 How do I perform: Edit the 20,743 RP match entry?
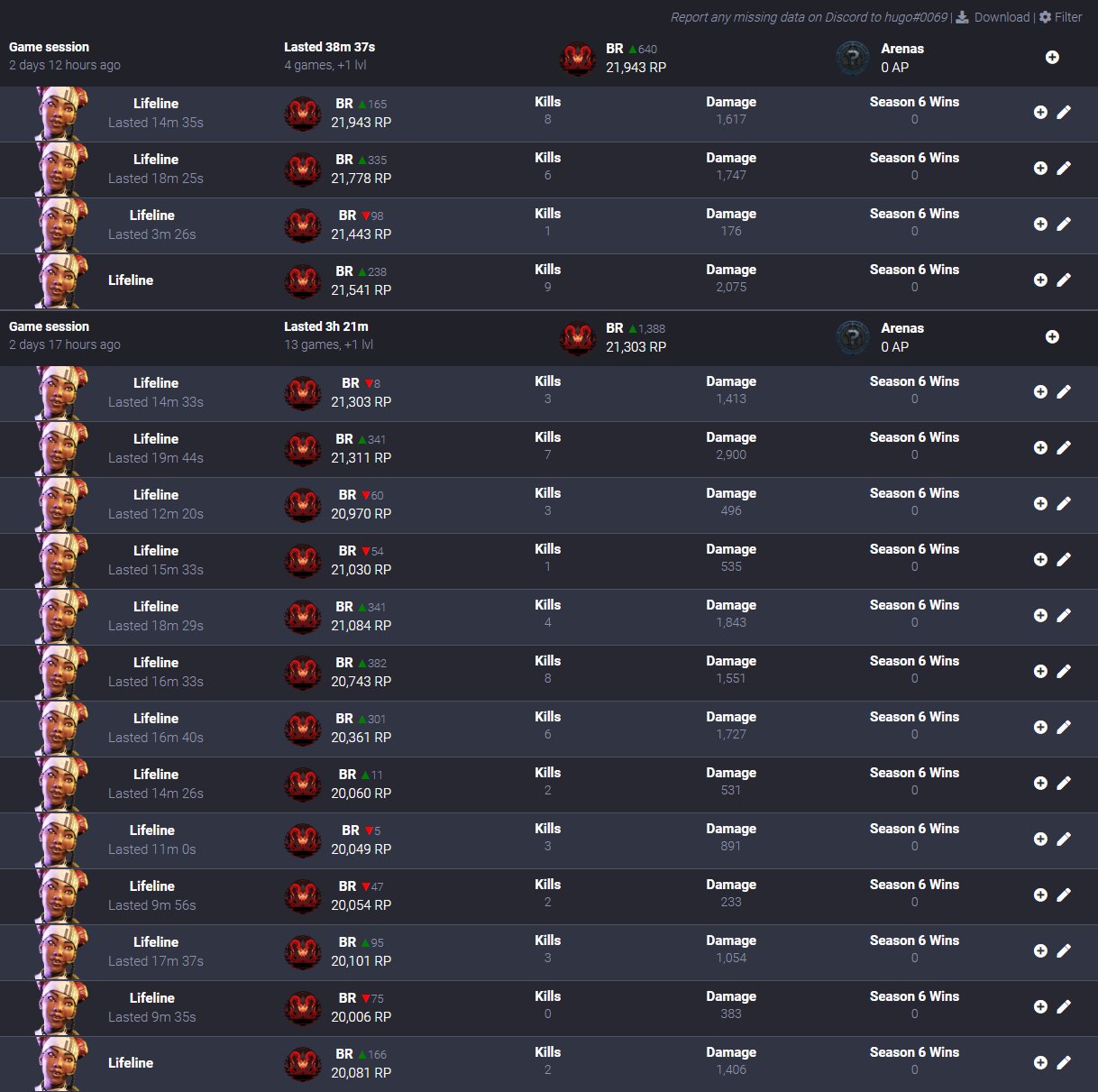[x=1064, y=671]
